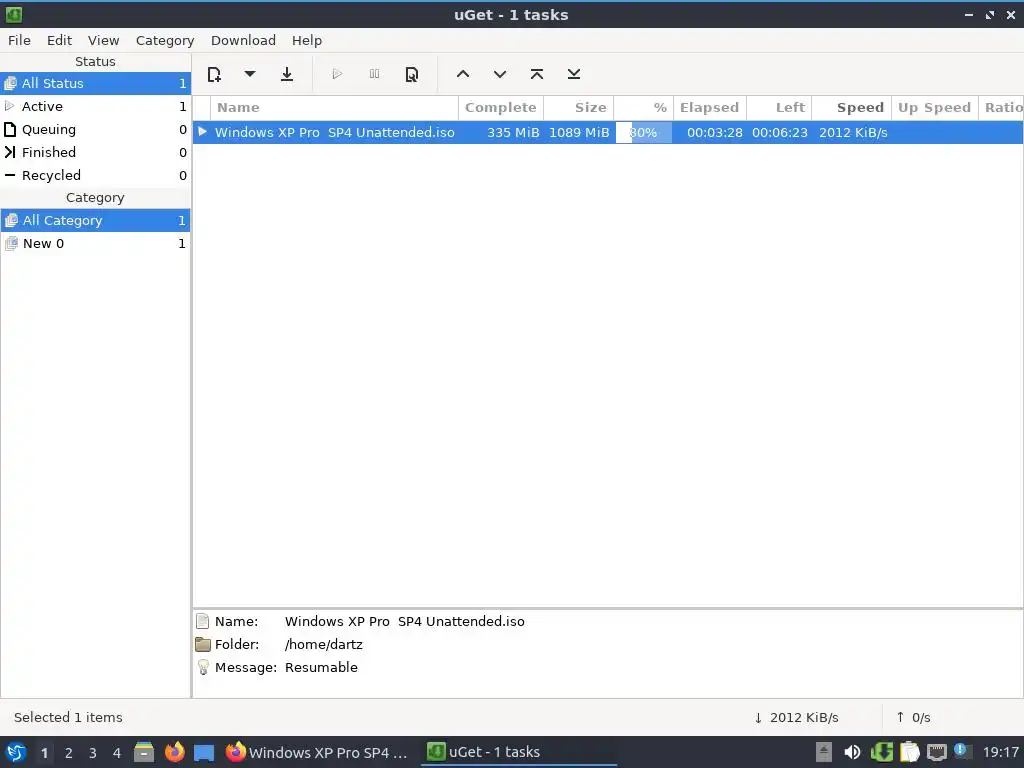Pause the selected download from the toolbar
The image size is (1024, 768).
click(374, 74)
